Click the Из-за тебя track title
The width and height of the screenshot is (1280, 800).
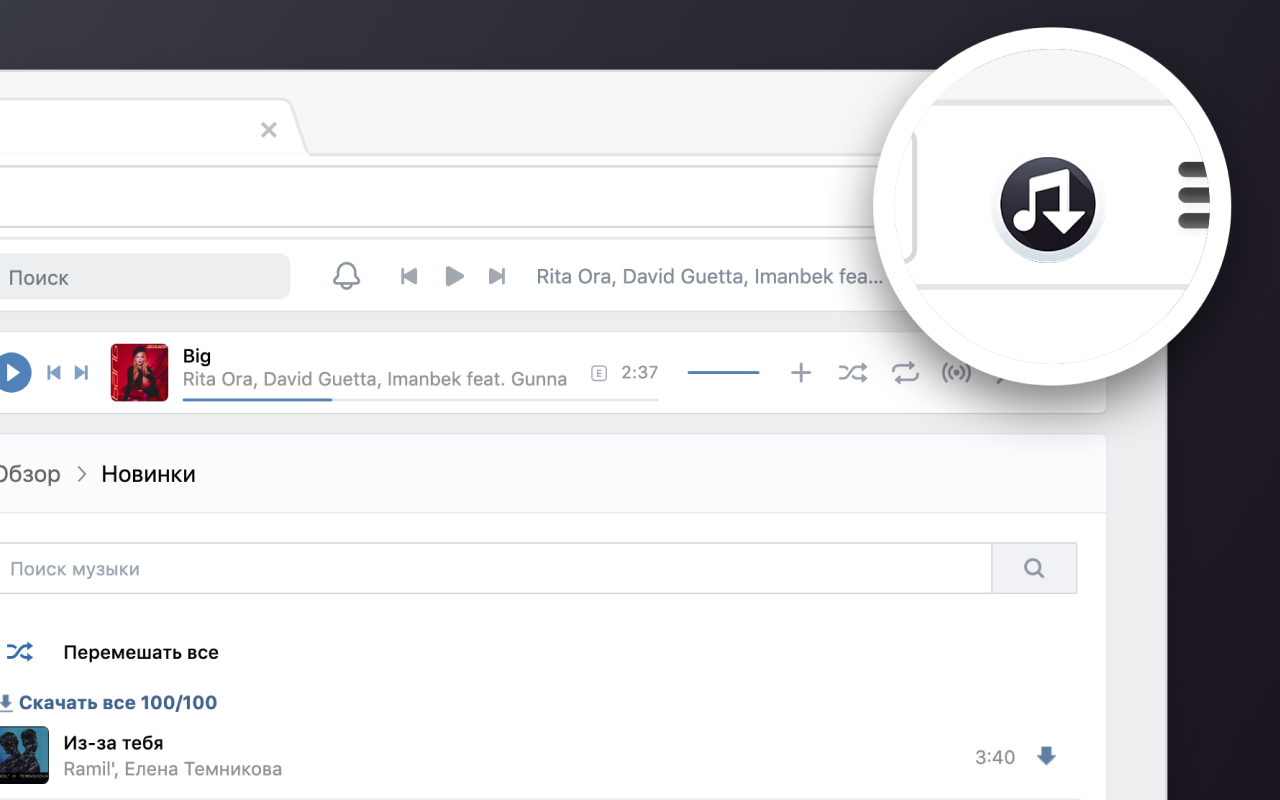[x=113, y=743]
